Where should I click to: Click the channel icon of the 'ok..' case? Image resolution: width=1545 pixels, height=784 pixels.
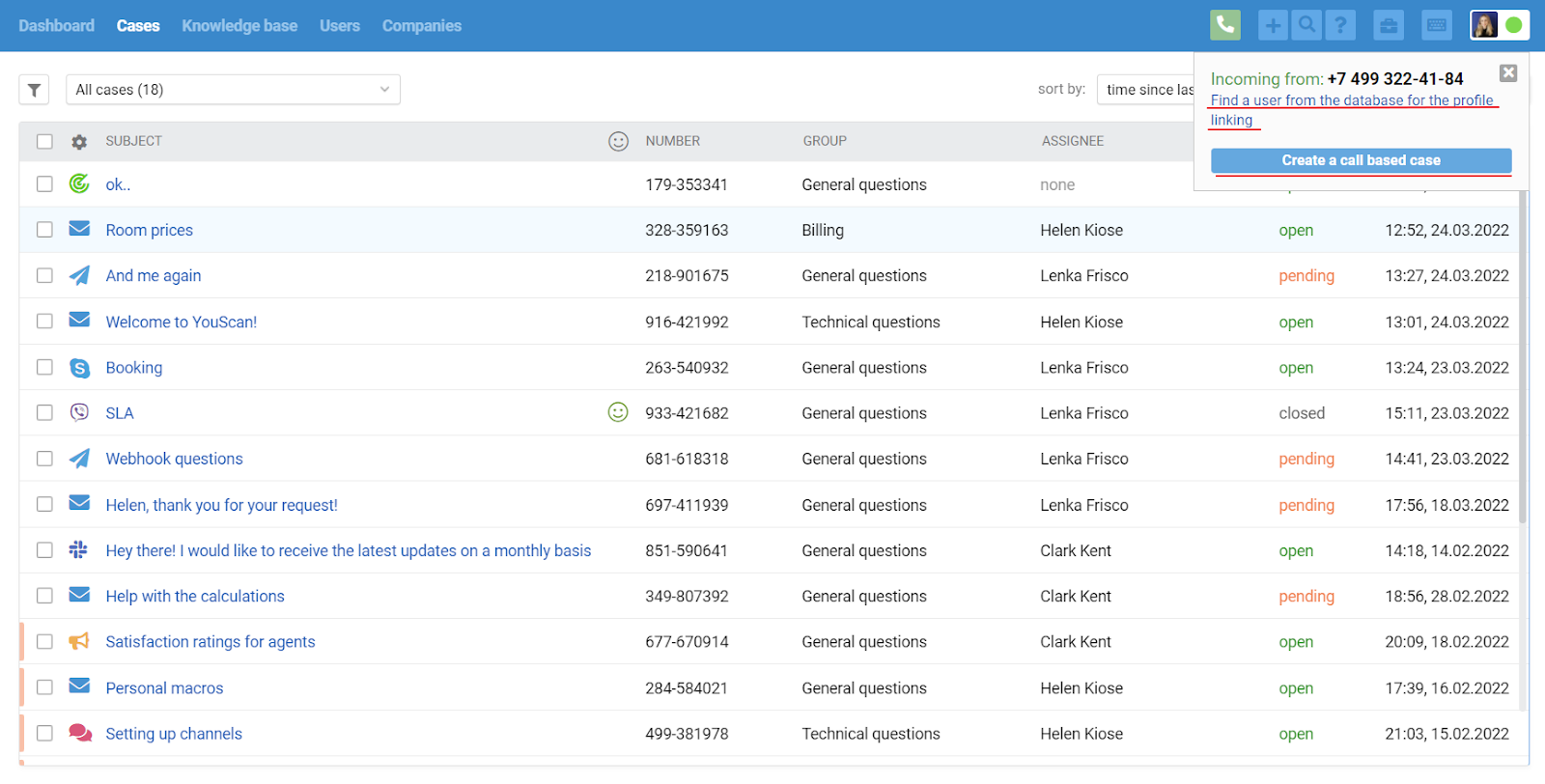(x=79, y=183)
